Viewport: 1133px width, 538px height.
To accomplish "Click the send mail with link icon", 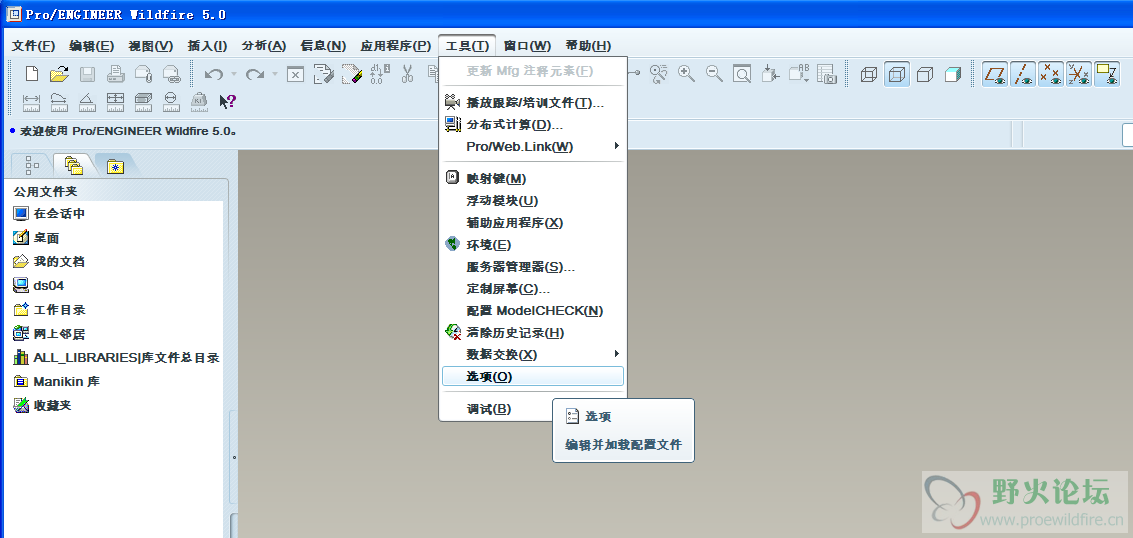I will coord(171,74).
